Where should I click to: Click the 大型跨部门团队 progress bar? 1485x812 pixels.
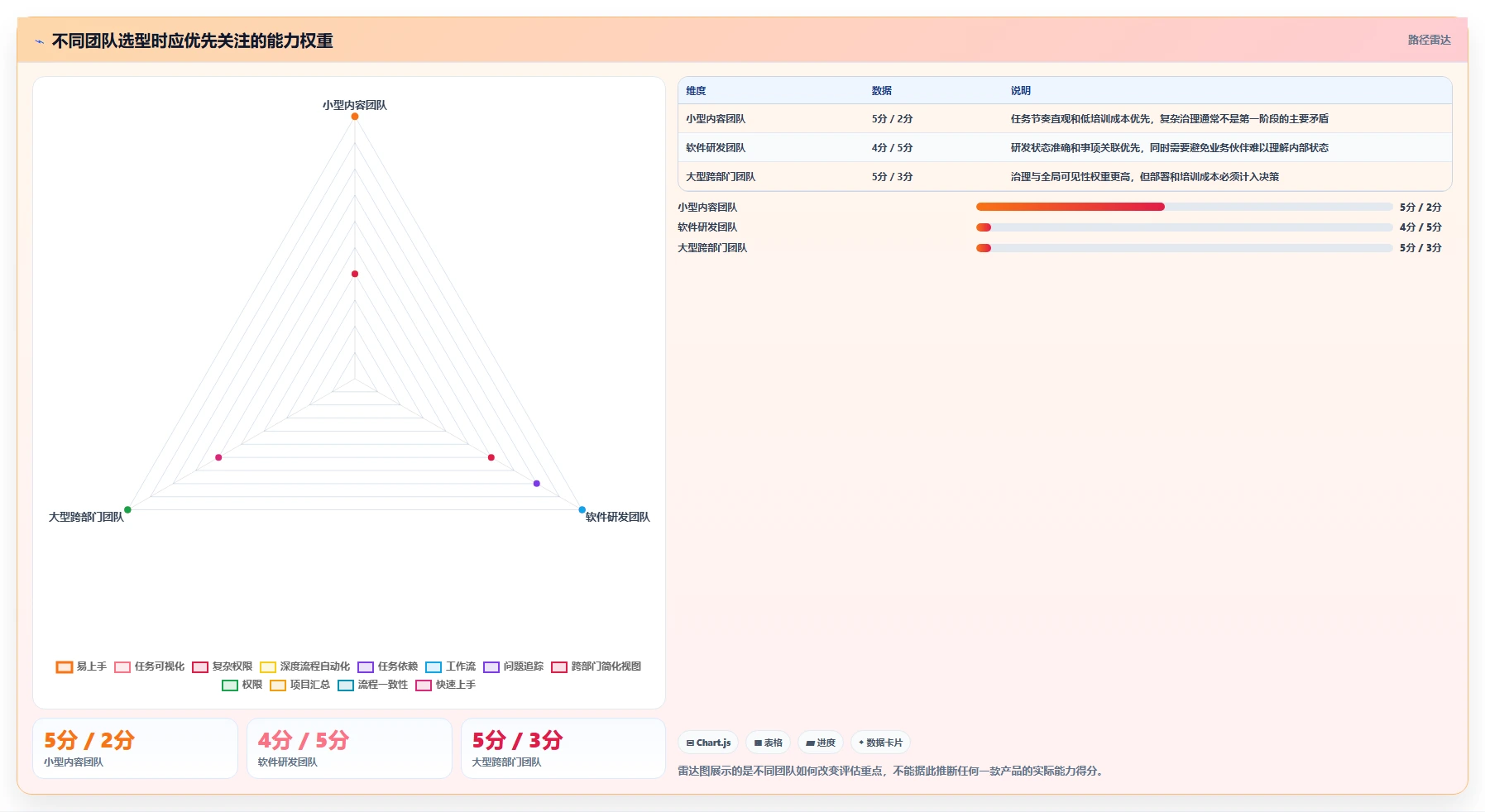pyautogui.click(x=1184, y=248)
